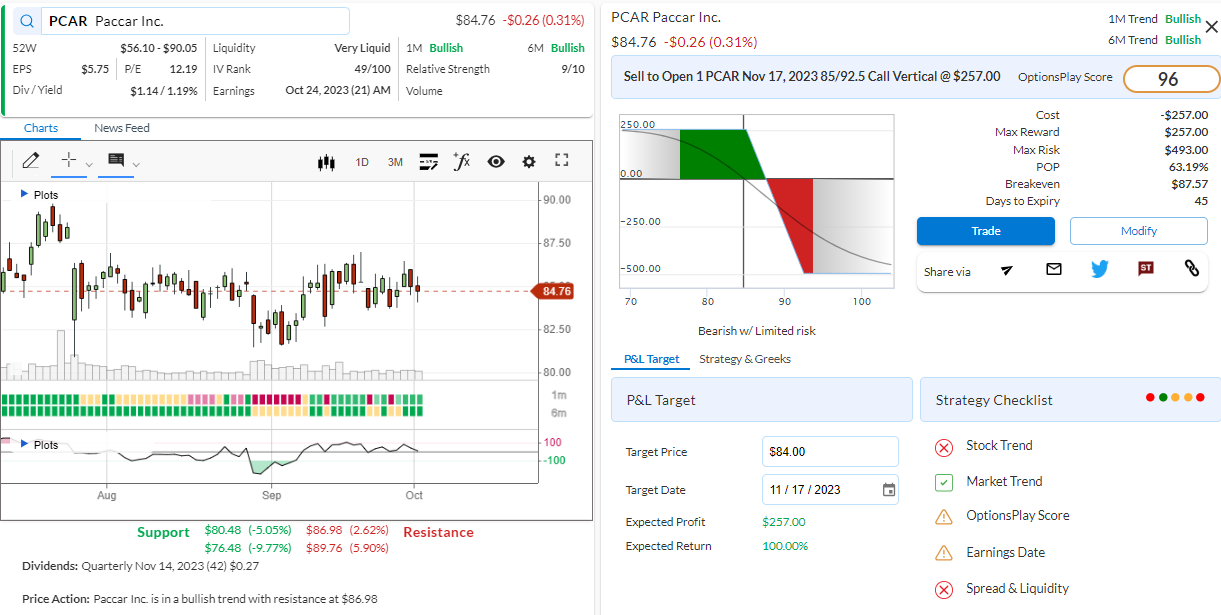
Task: Expand the upper Plots legend on price chart
Action: coord(24,193)
